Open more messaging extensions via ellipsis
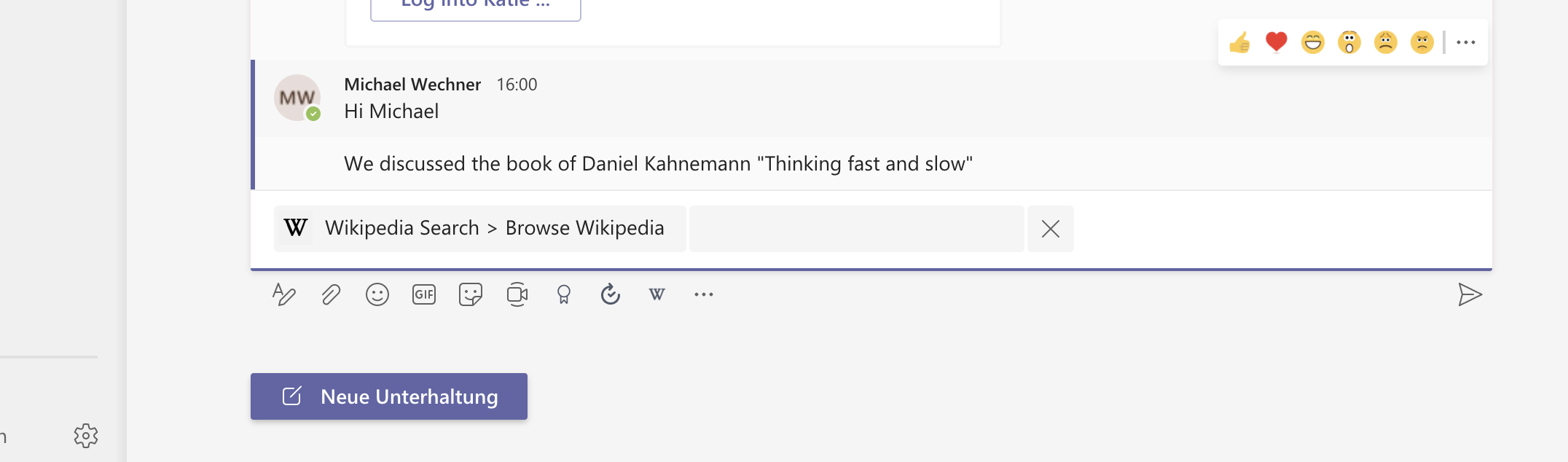 [x=702, y=294]
